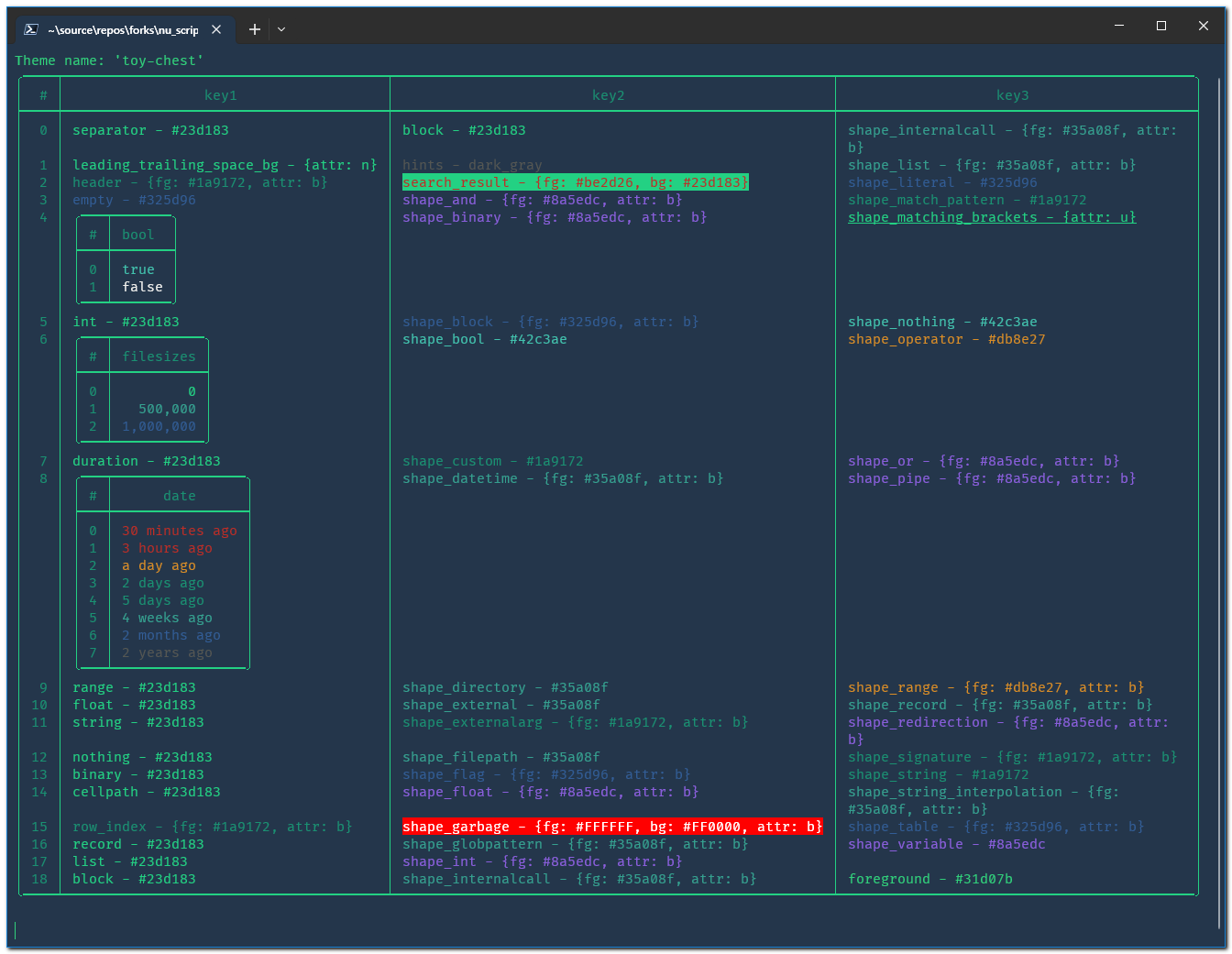
Task: Click 'leading_trailing_space_bg - {attr: n}' text
Action: (225, 165)
